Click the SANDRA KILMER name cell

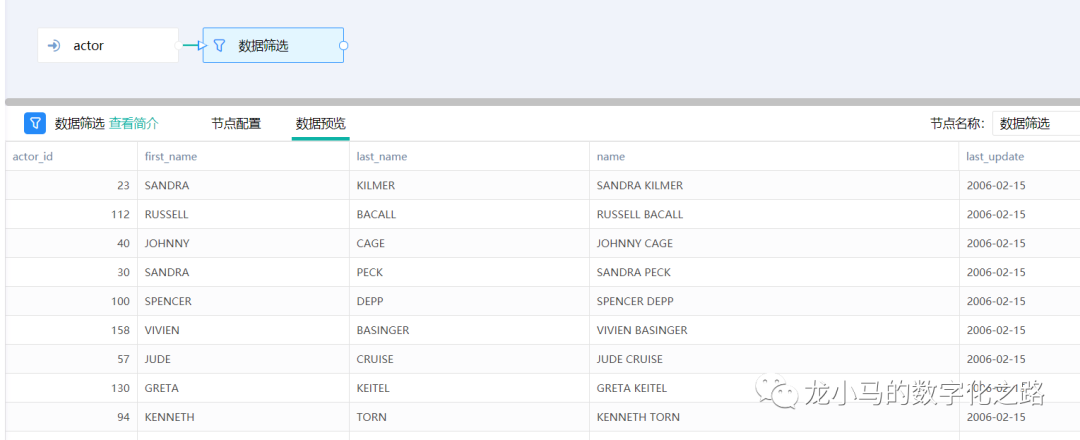[640, 186]
